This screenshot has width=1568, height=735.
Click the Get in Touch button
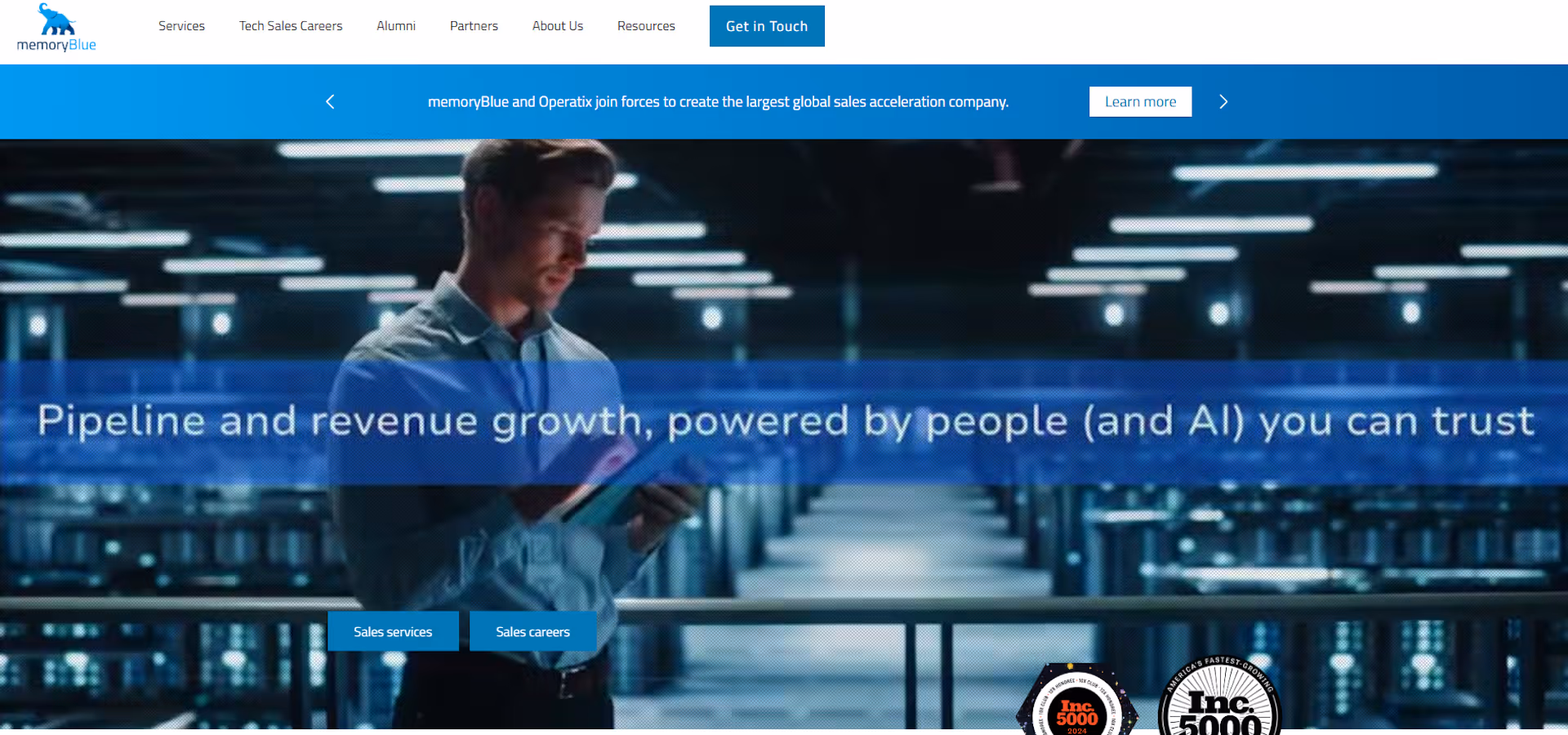(767, 26)
